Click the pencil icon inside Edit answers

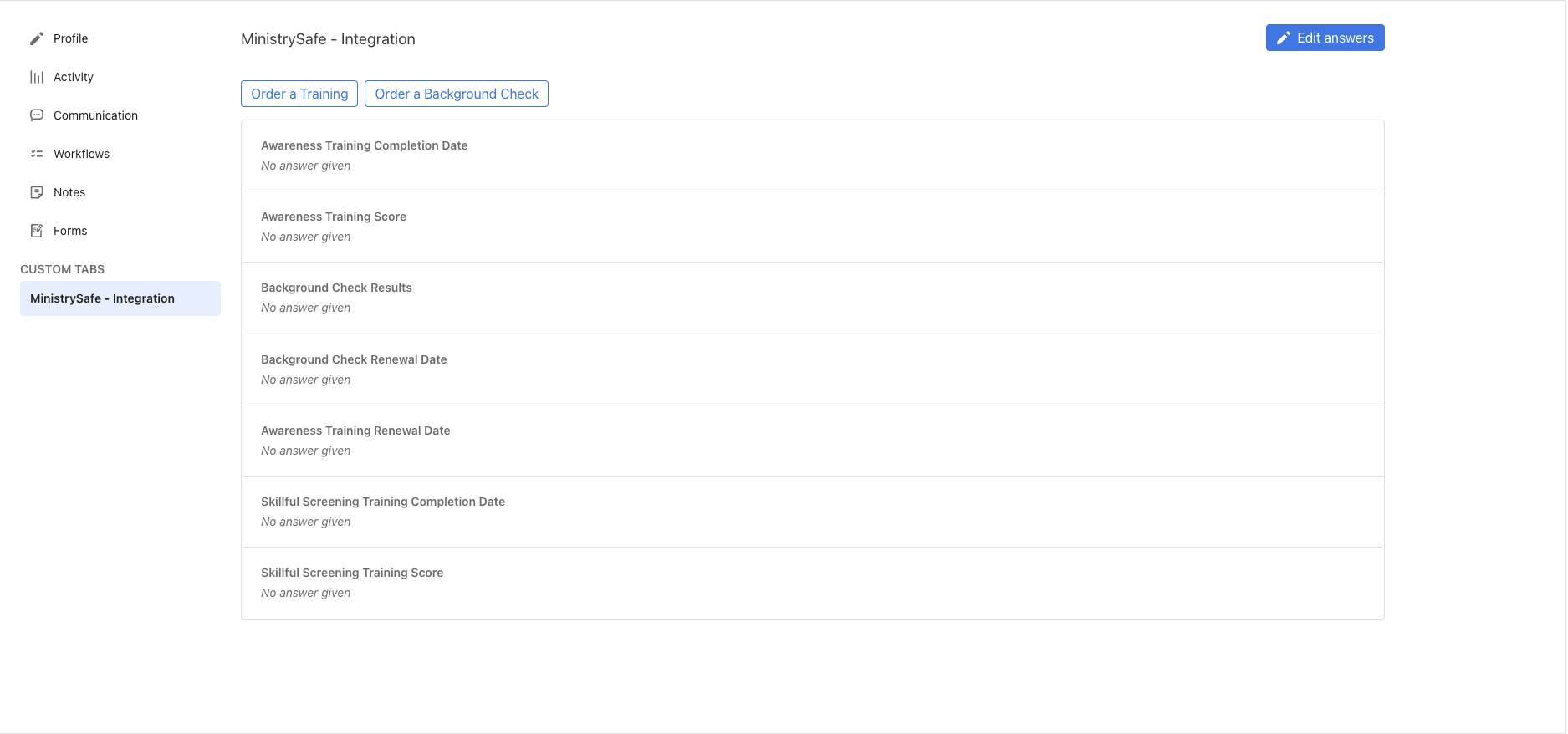pos(1283,38)
